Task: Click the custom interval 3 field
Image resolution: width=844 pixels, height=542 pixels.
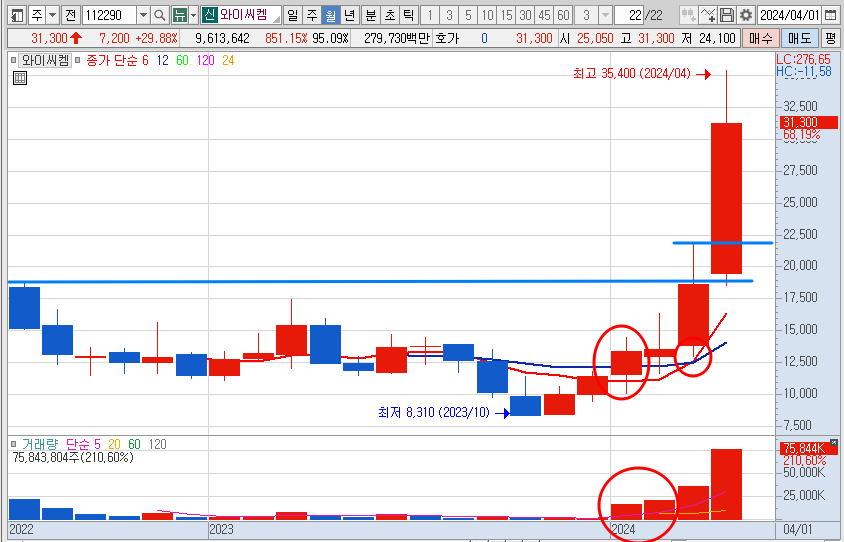Action: (587, 15)
